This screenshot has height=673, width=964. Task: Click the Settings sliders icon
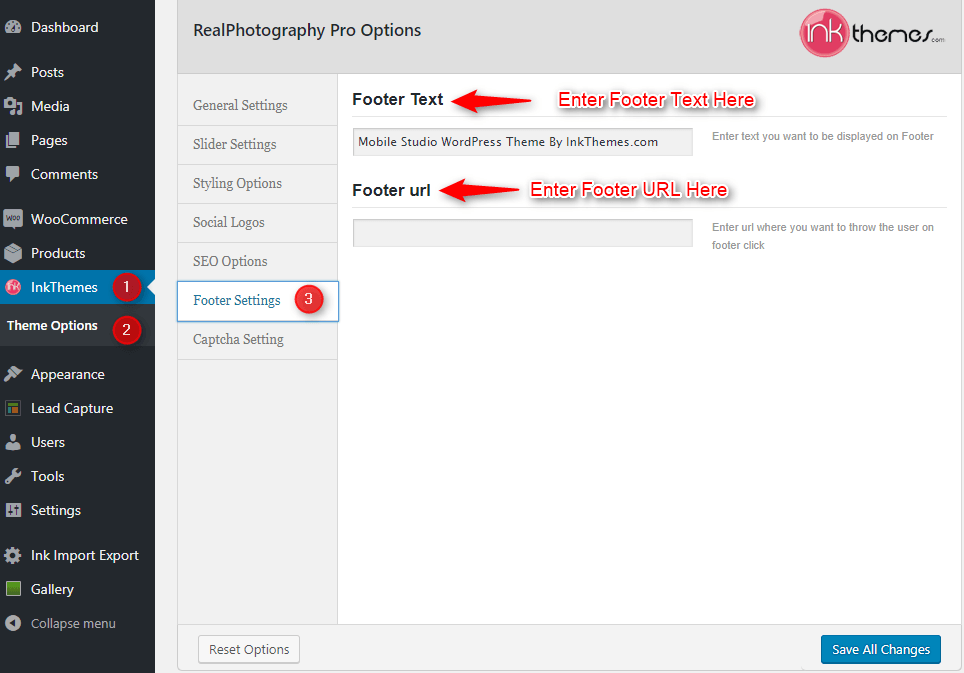pos(13,510)
